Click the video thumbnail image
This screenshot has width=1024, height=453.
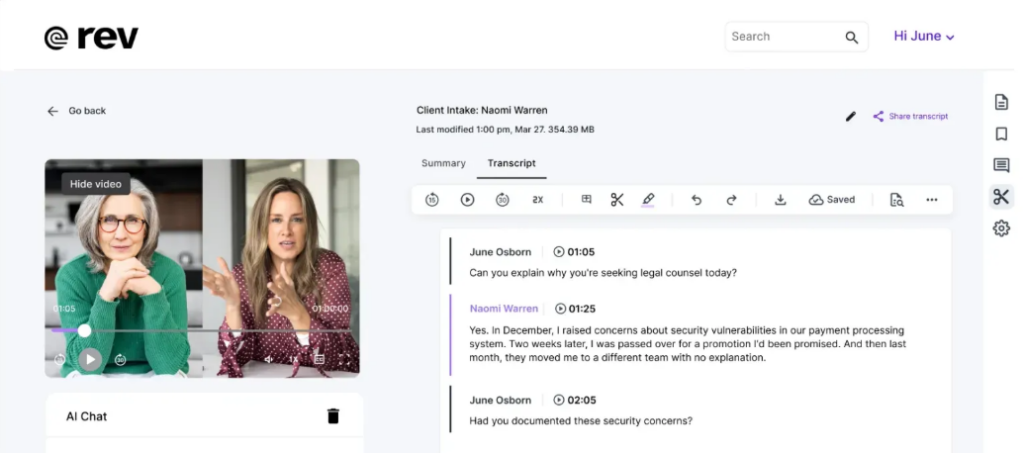202,268
